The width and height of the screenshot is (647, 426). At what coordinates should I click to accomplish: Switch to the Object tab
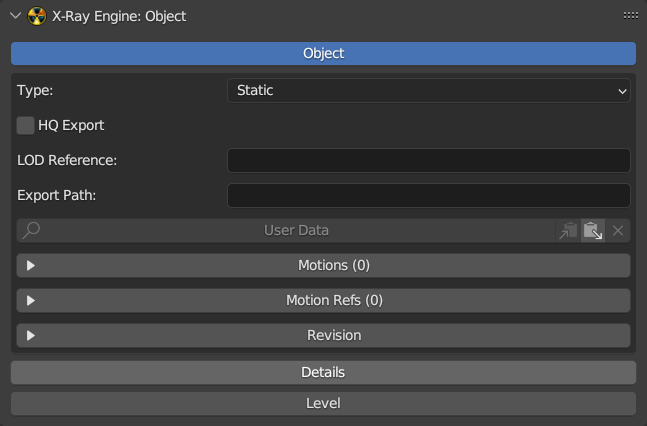point(323,53)
